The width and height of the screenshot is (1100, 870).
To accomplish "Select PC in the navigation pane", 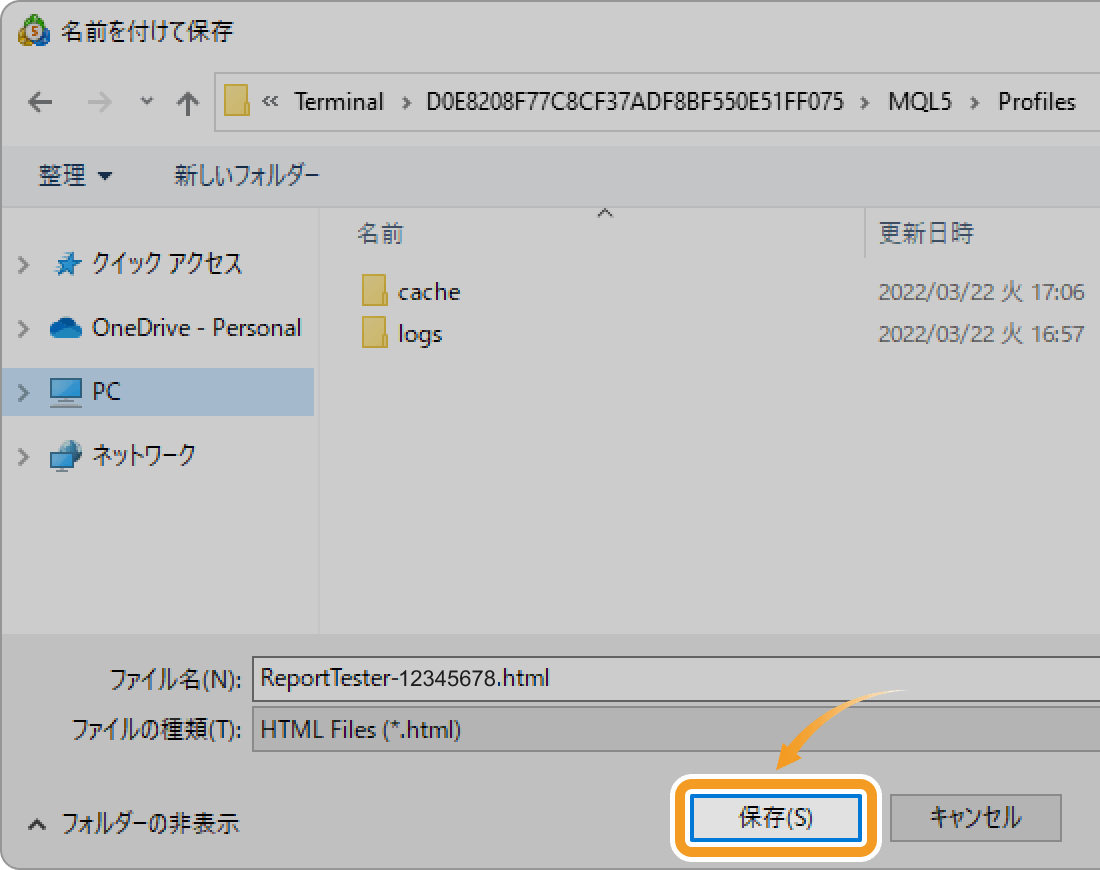I will (x=106, y=392).
